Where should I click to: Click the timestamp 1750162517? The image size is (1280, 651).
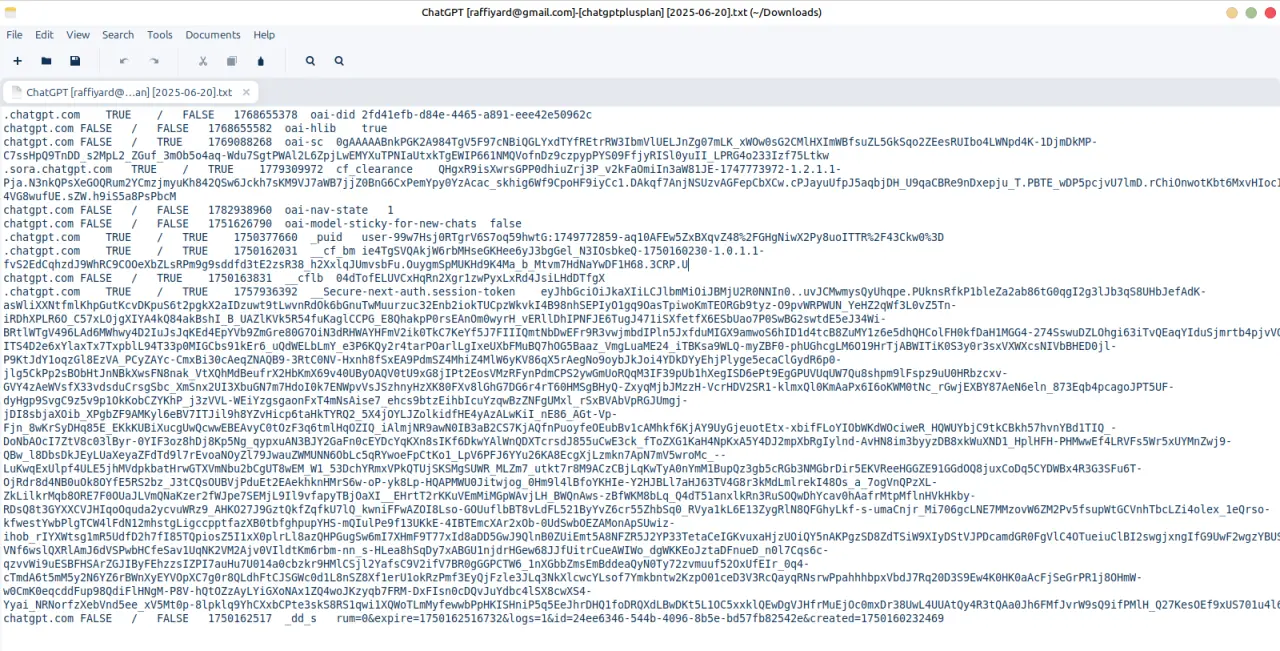pos(240,618)
